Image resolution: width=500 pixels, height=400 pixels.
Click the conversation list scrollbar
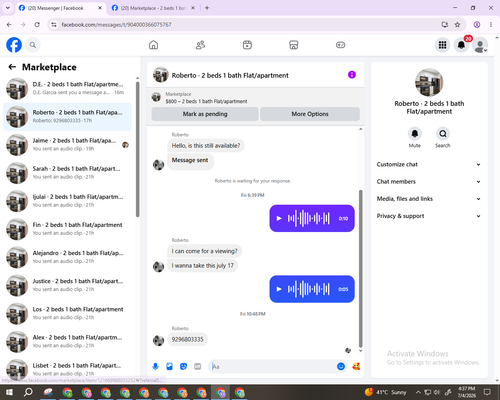(x=138, y=150)
